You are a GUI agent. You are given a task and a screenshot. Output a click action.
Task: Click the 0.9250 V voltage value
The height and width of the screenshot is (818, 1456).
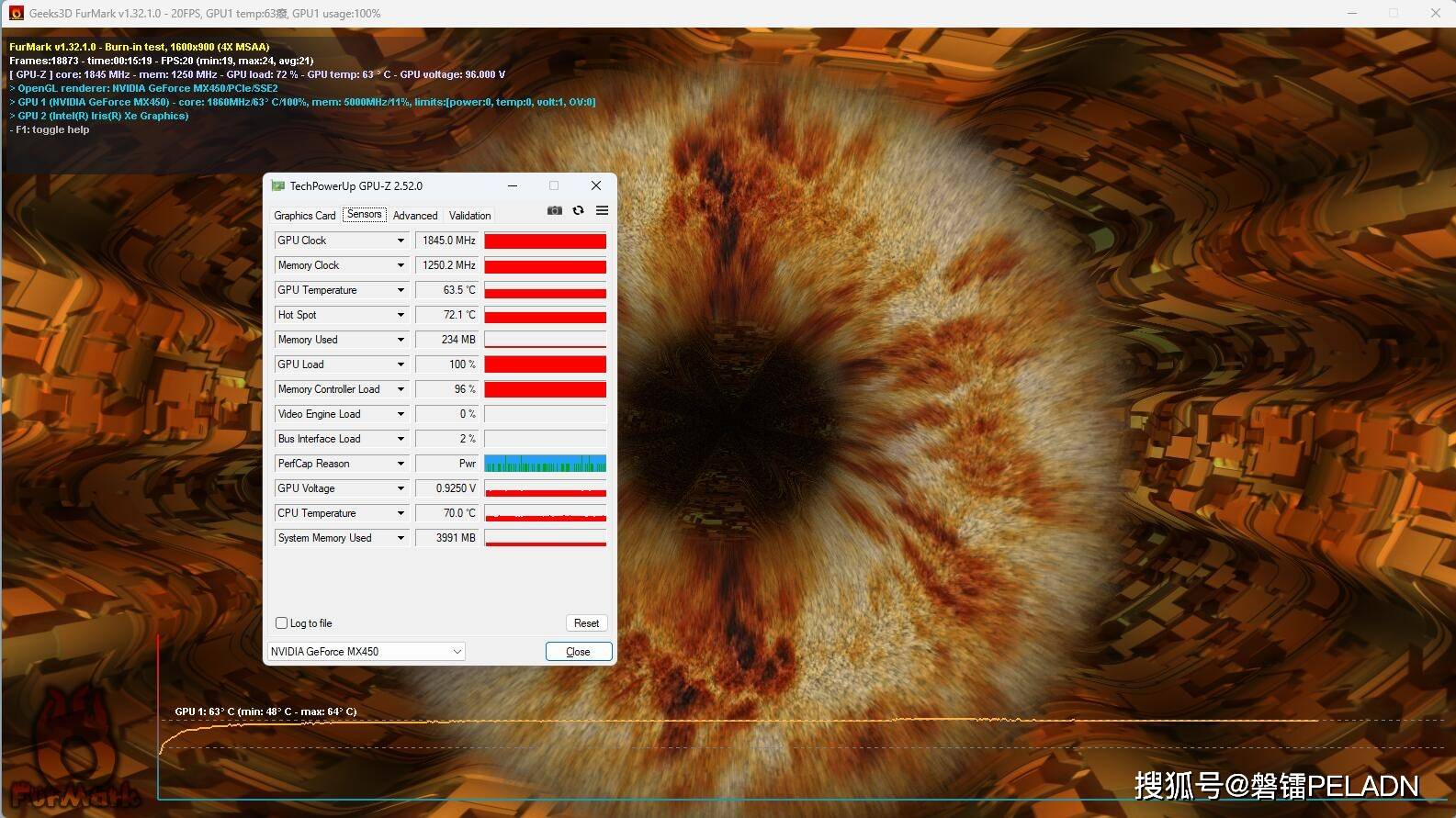pos(447,488)
